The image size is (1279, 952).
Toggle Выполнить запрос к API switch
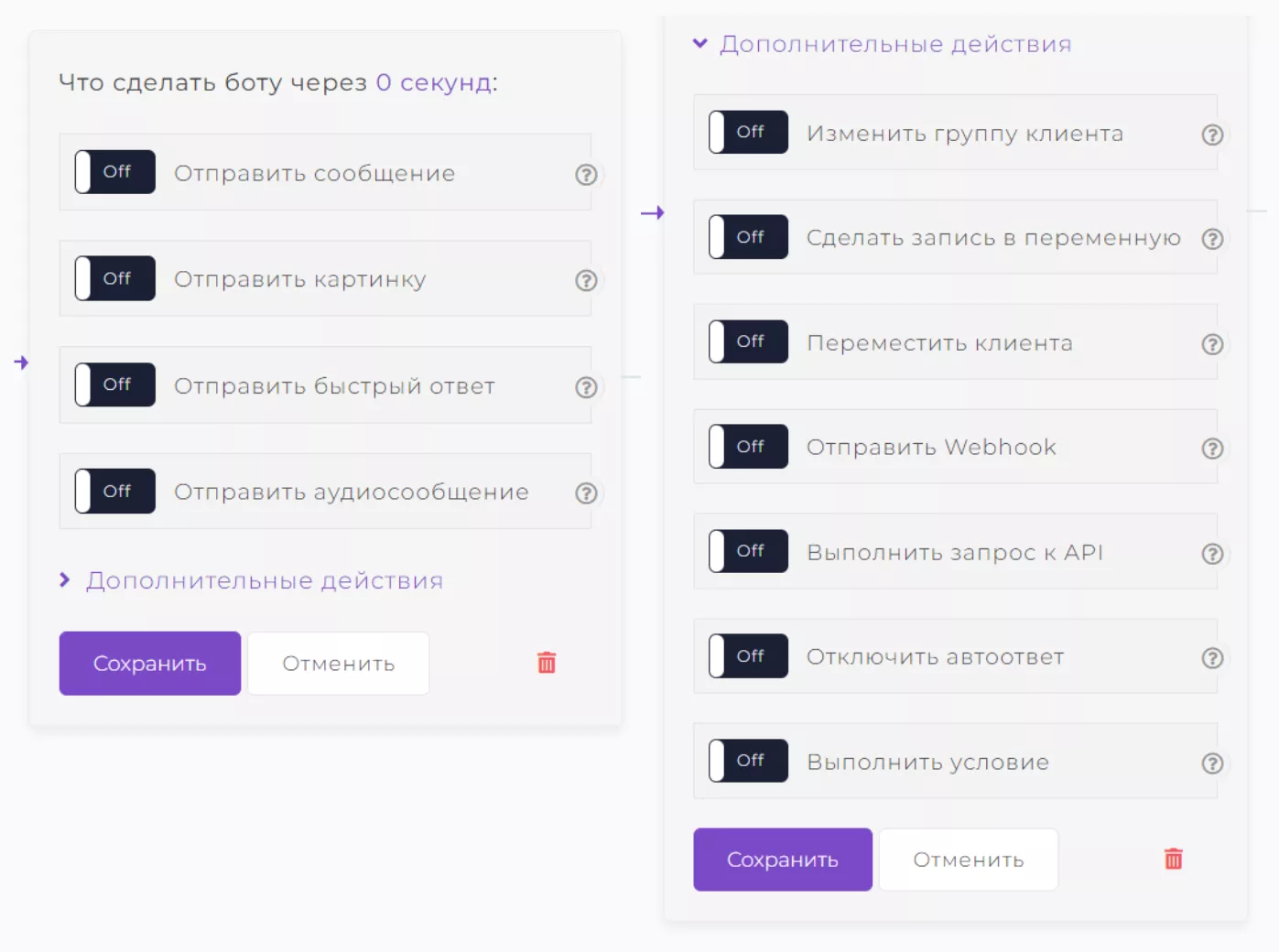click(748, 551)
